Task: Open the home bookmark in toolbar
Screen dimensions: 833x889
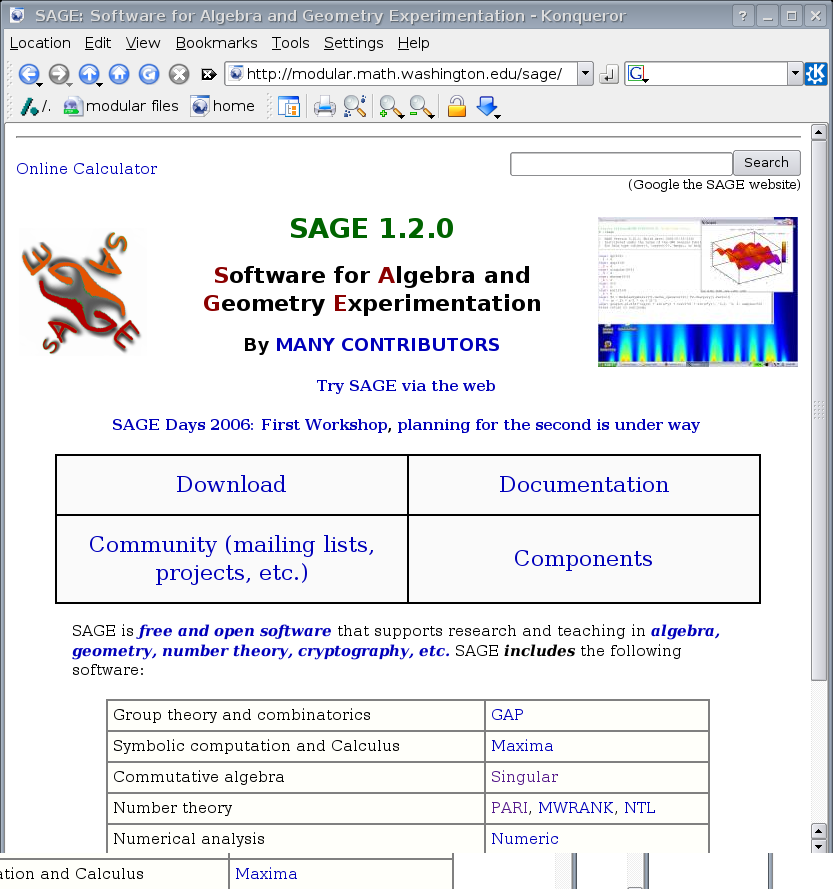Action: (x=222, y=106)
